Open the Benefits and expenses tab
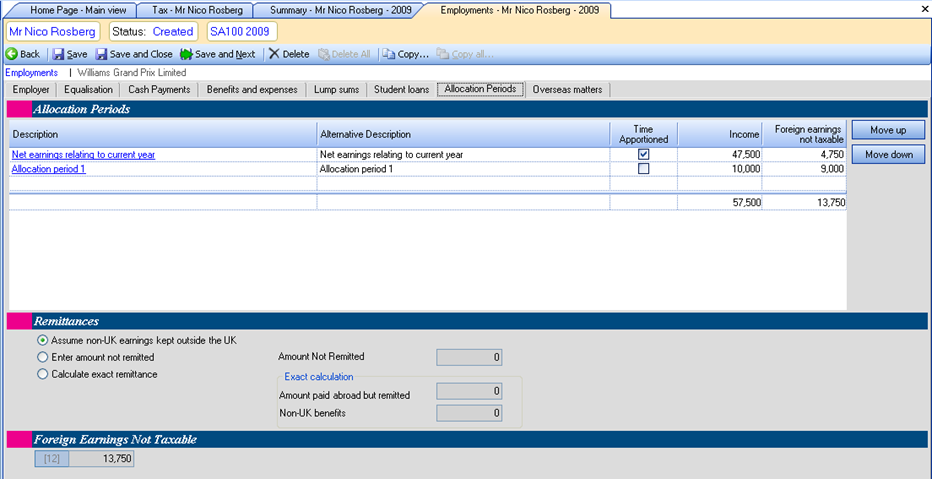Screen dimensions: 932x479 click(x=252, y=90)
